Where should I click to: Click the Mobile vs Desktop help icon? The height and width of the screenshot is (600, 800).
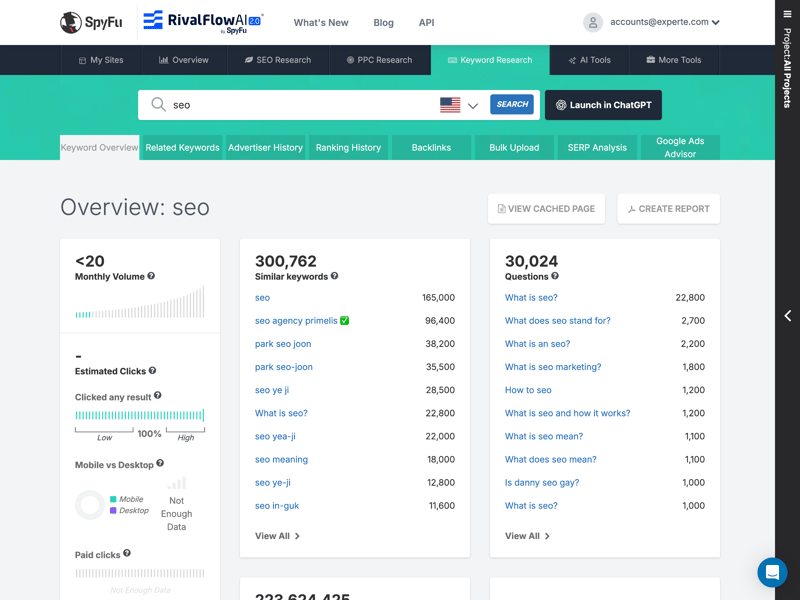(160, 464)
